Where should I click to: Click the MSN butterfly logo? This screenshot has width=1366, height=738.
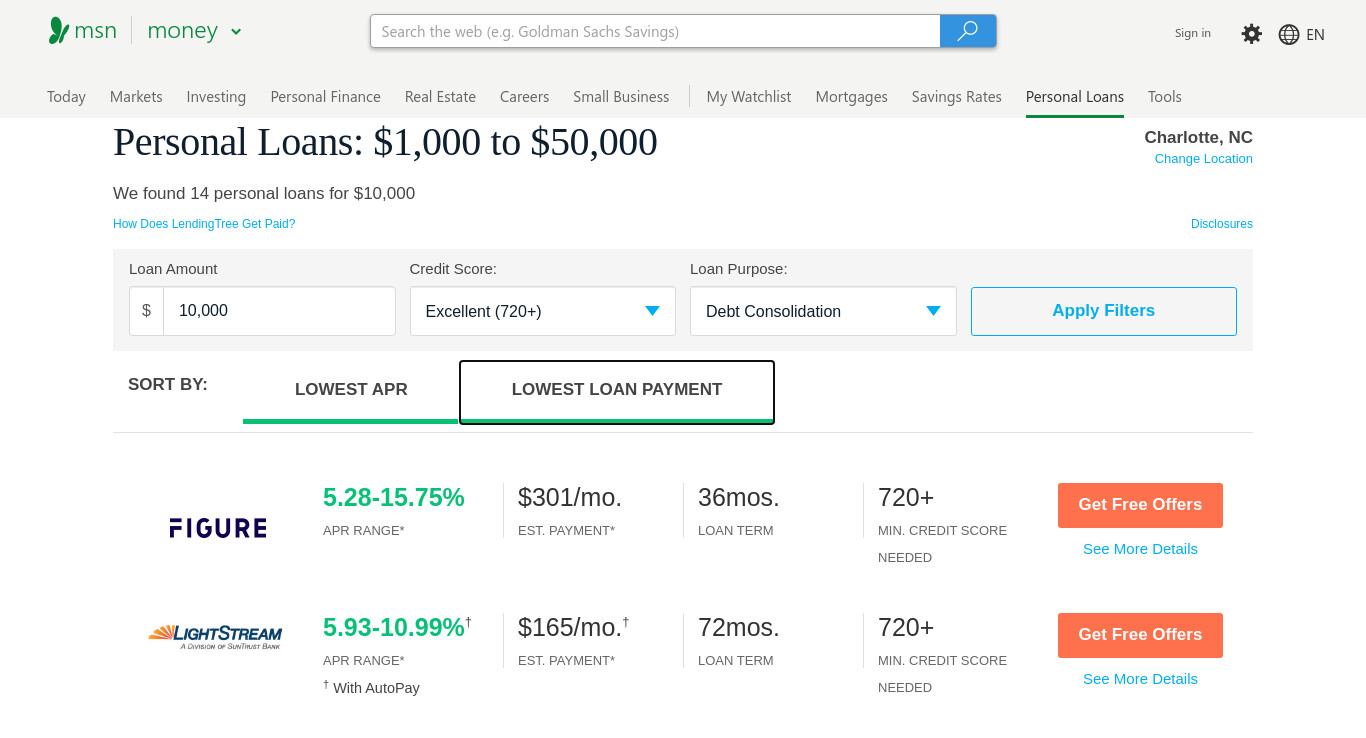pyautogui.click(x=59, y=31)
